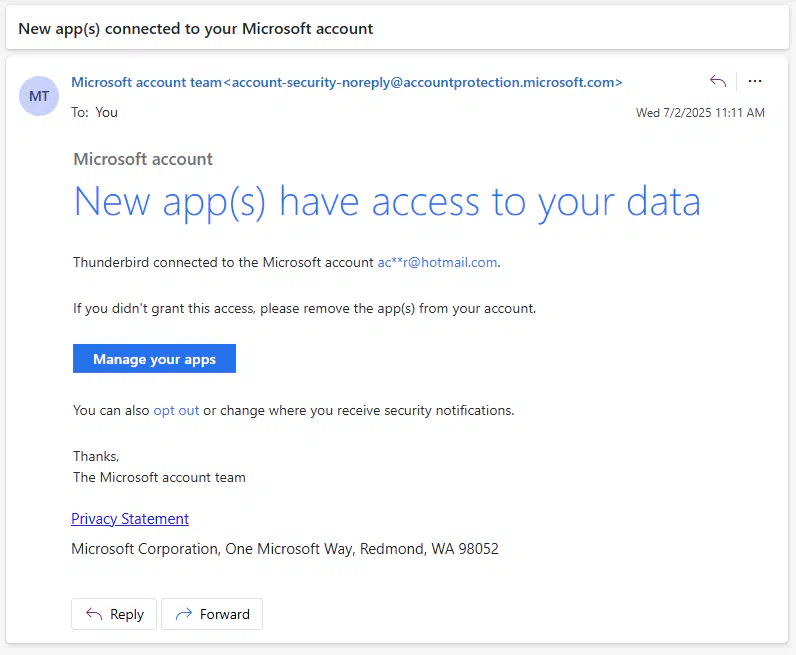
Task: Click the Reply button below the message
Action: [x=114, y=614]
